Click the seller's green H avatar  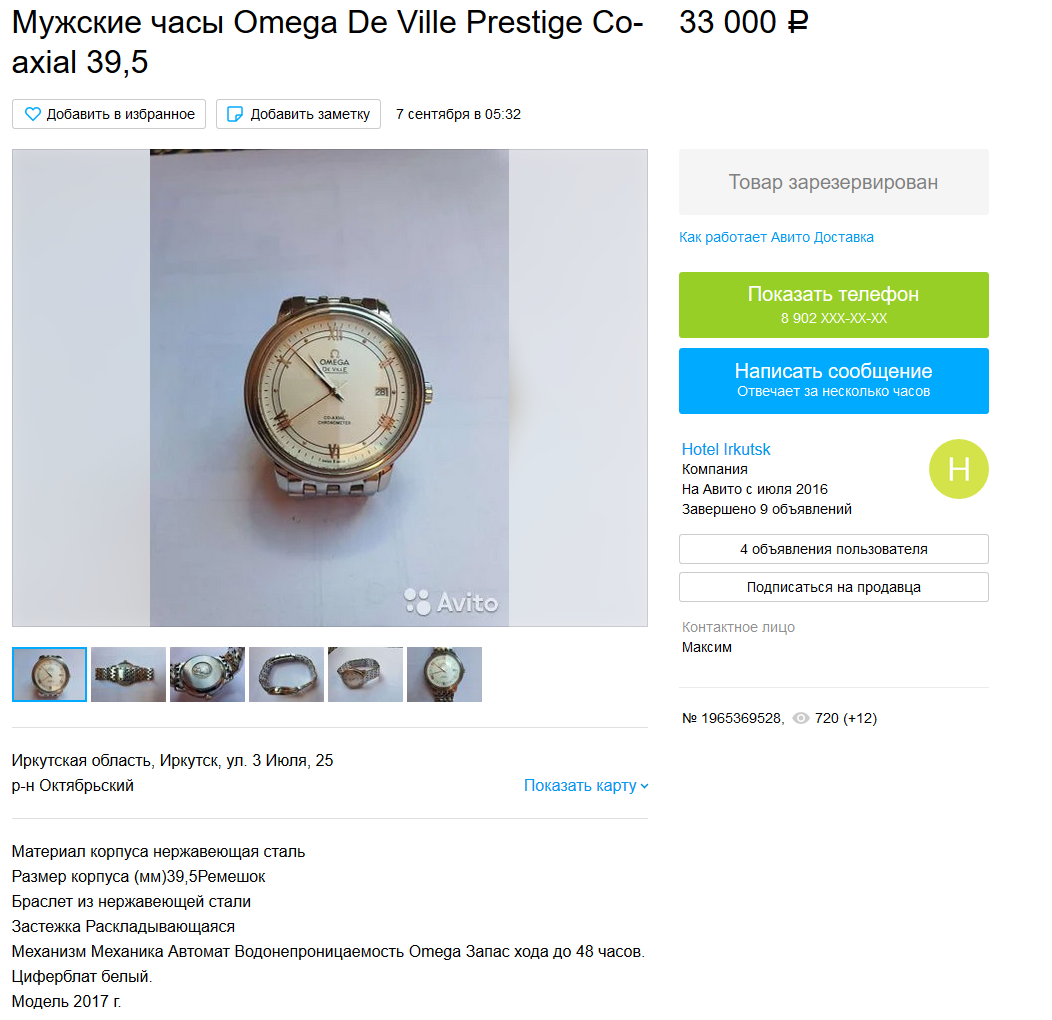pyautogui.click(x=958, y=469)
